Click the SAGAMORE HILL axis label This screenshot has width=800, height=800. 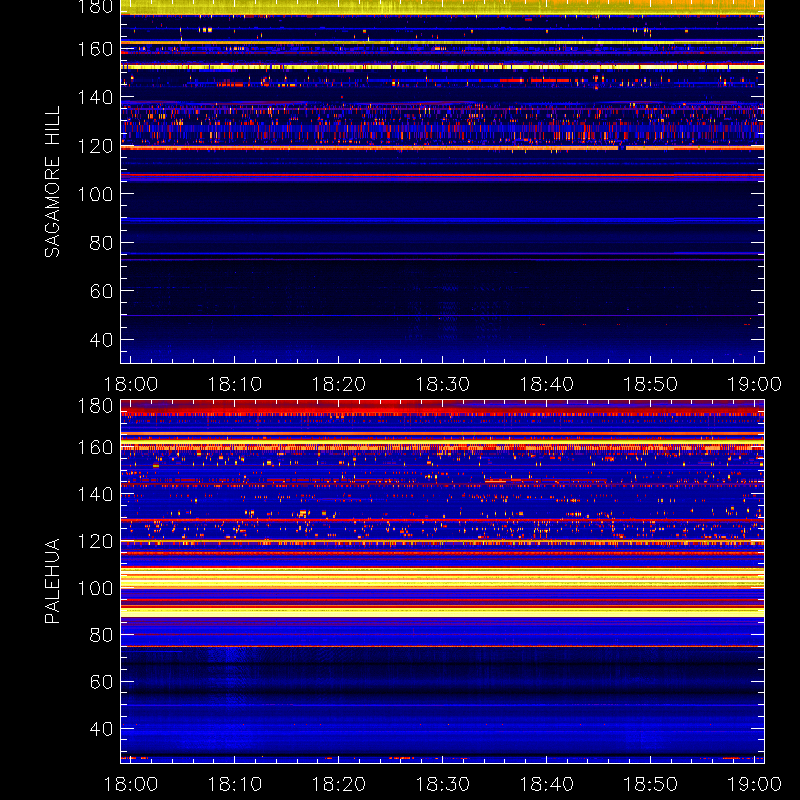(53, 182)
